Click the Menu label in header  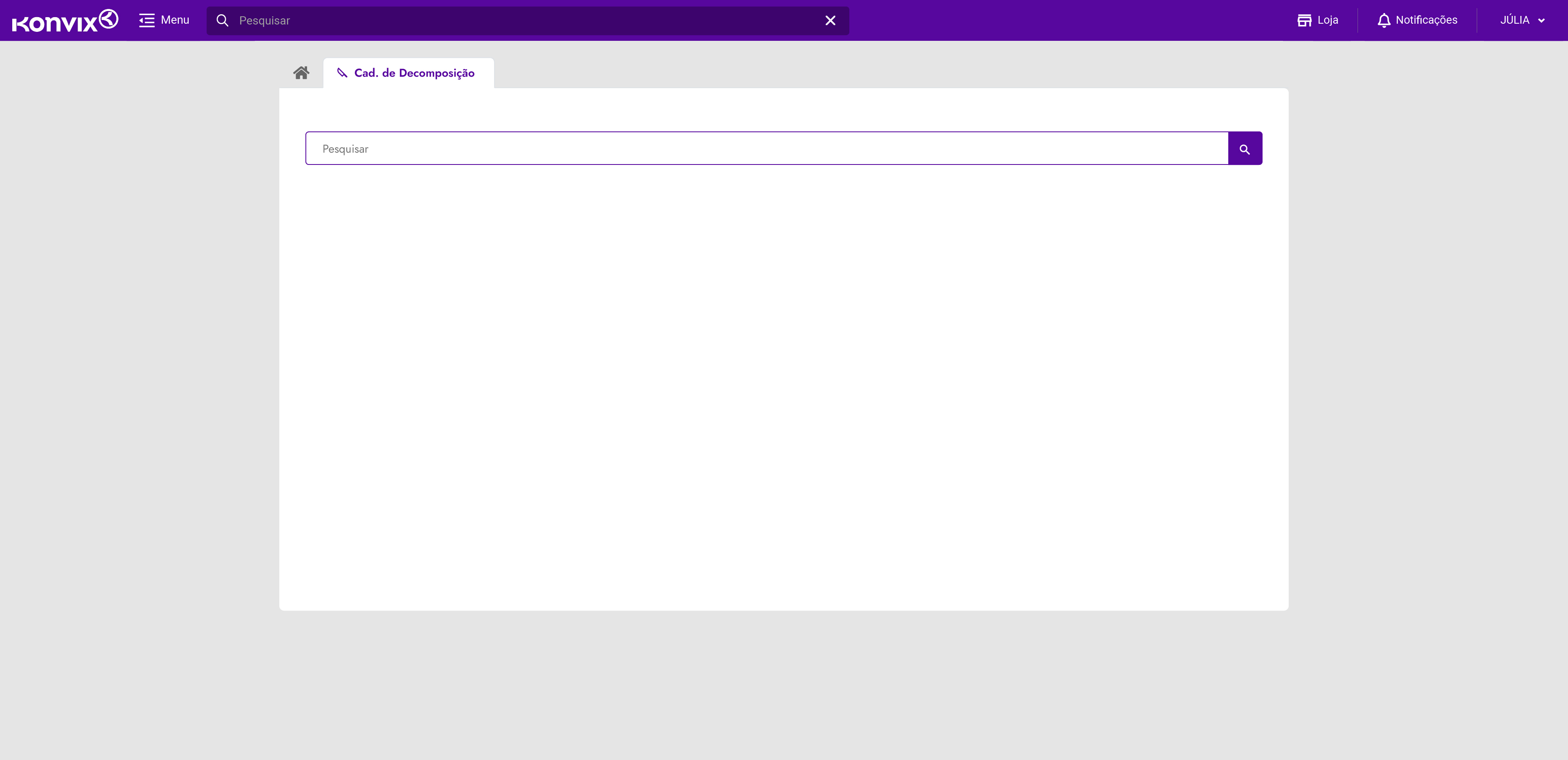point(175,20)
